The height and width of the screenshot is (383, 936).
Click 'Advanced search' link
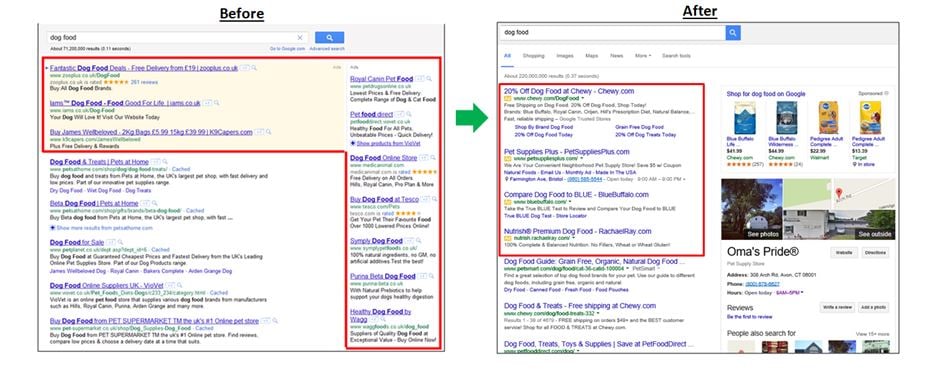(327, 48)
